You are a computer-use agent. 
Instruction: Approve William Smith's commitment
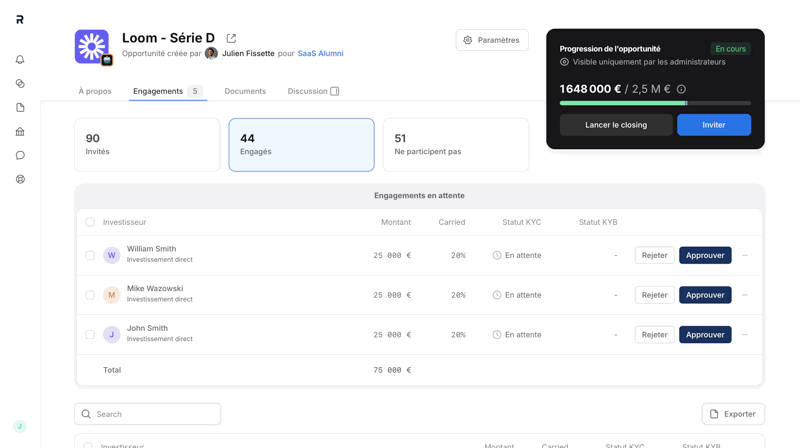(705, 255)
